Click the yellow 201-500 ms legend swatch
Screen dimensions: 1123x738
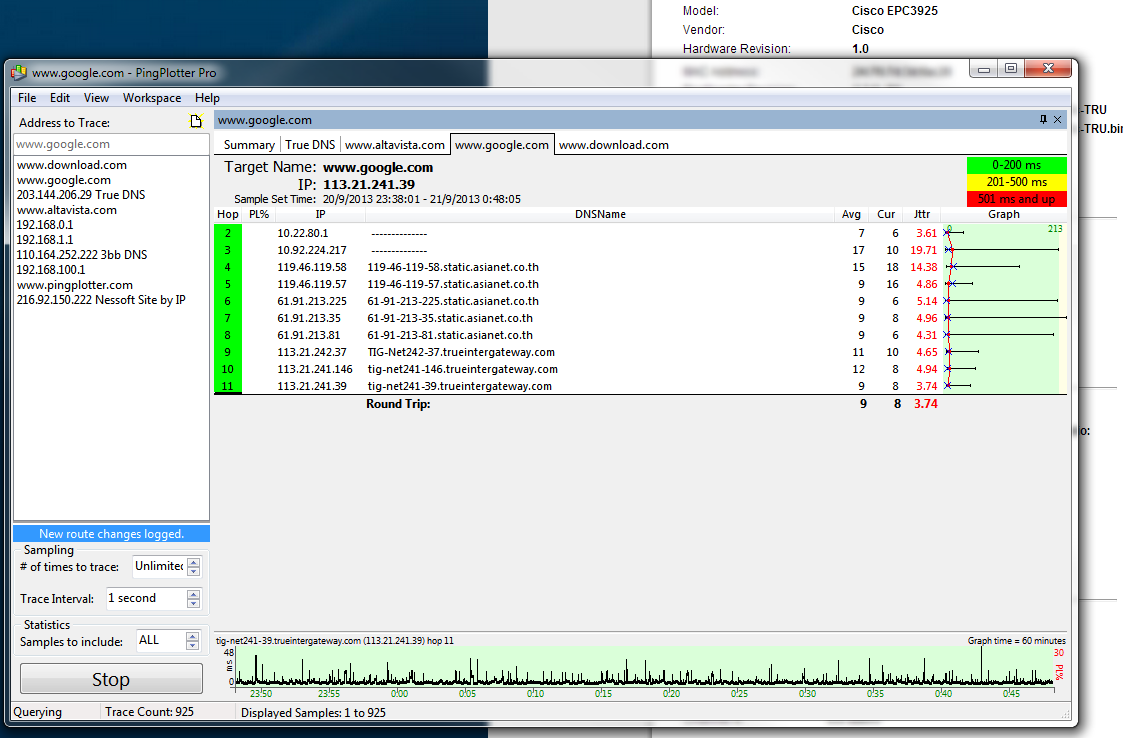pyautogui.click(x=1016, y=182)
